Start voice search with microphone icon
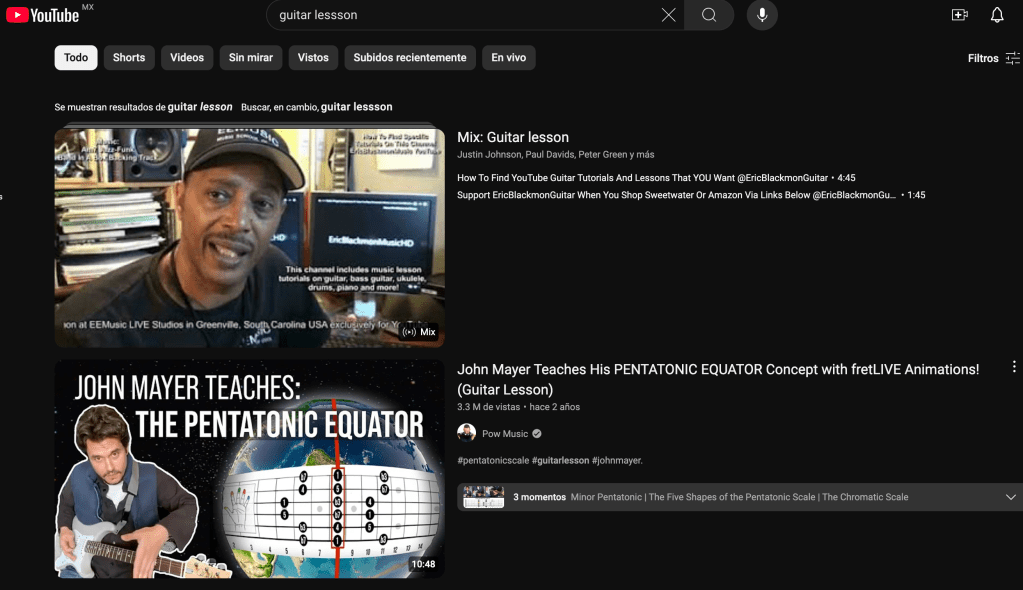 tap(761, 15)
